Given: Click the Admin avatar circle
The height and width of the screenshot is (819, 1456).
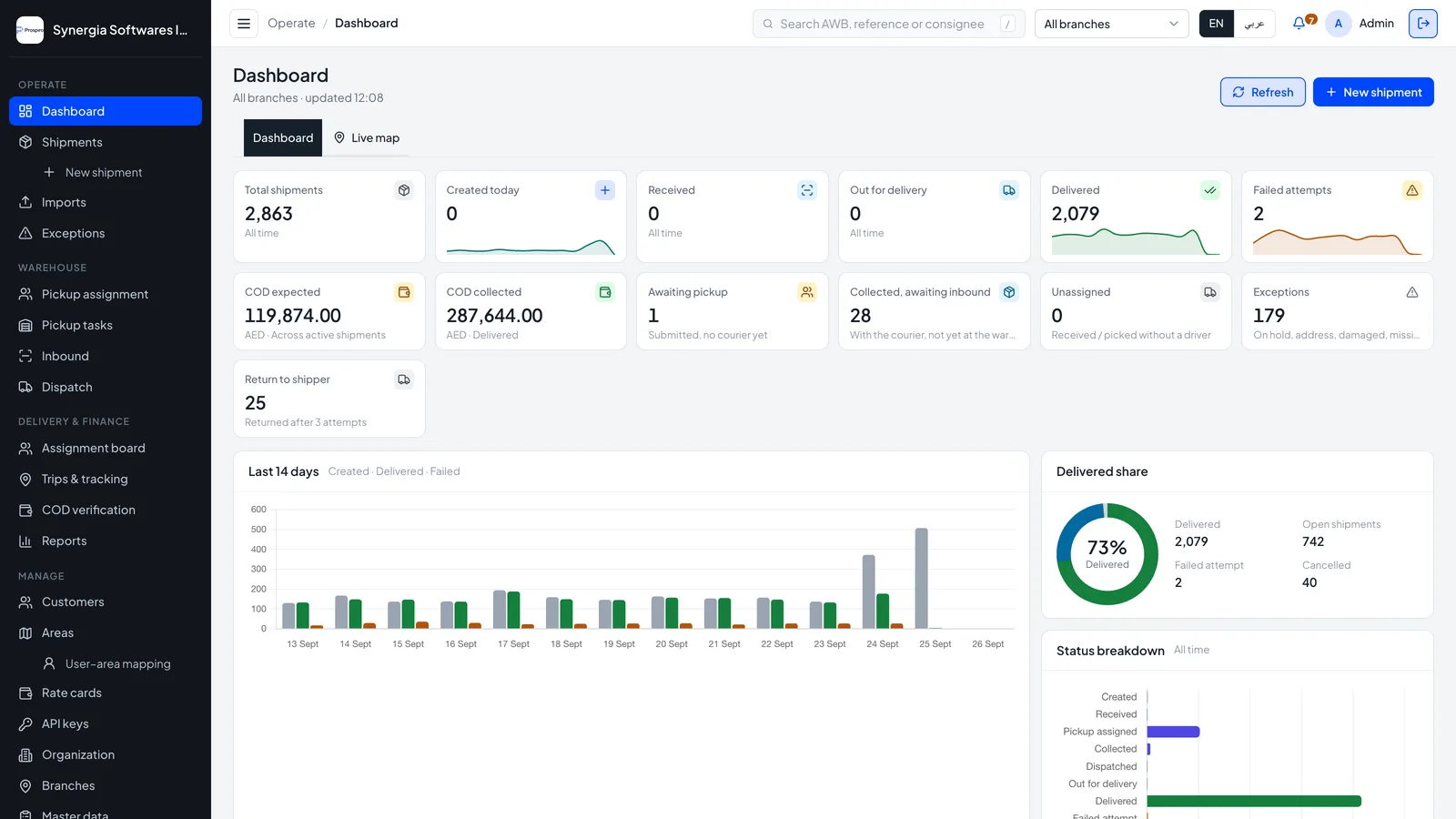Looking at the screenshot, I should (1338, 24).
